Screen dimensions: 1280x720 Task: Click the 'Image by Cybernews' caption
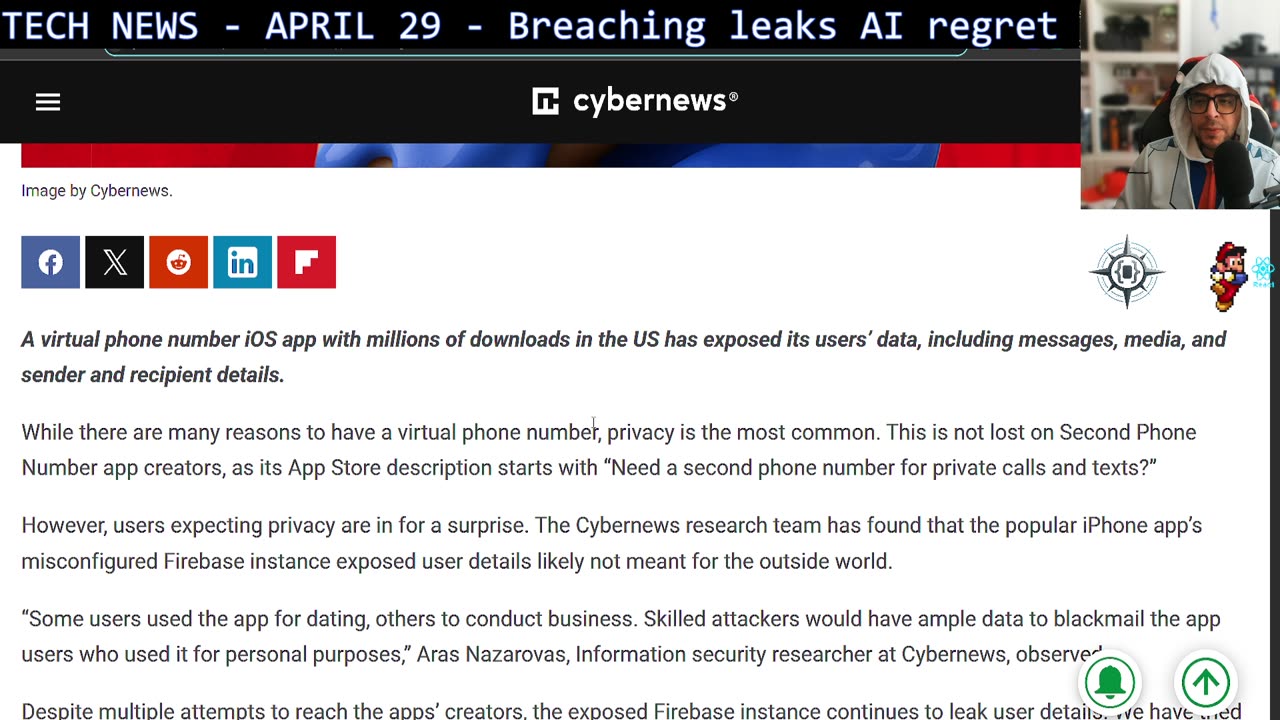tap(97, 191)
